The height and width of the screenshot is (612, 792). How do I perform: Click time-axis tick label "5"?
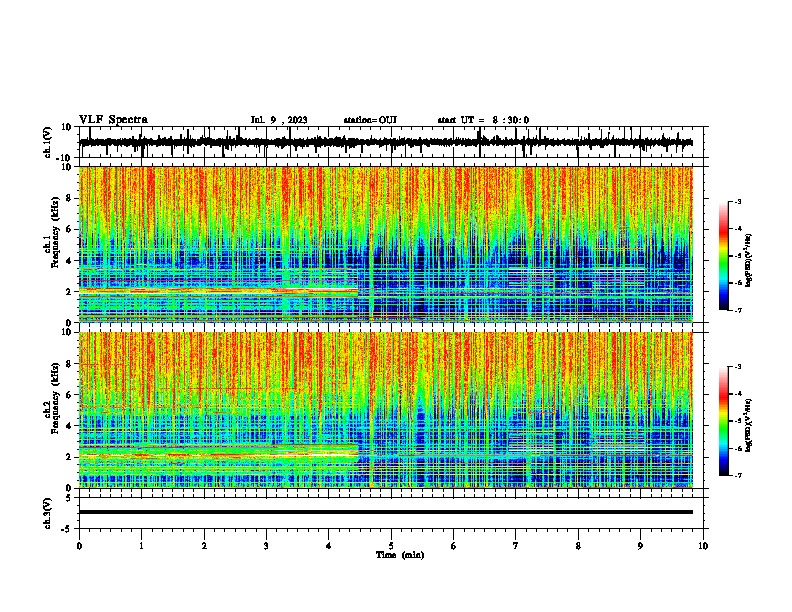(391, 546)
